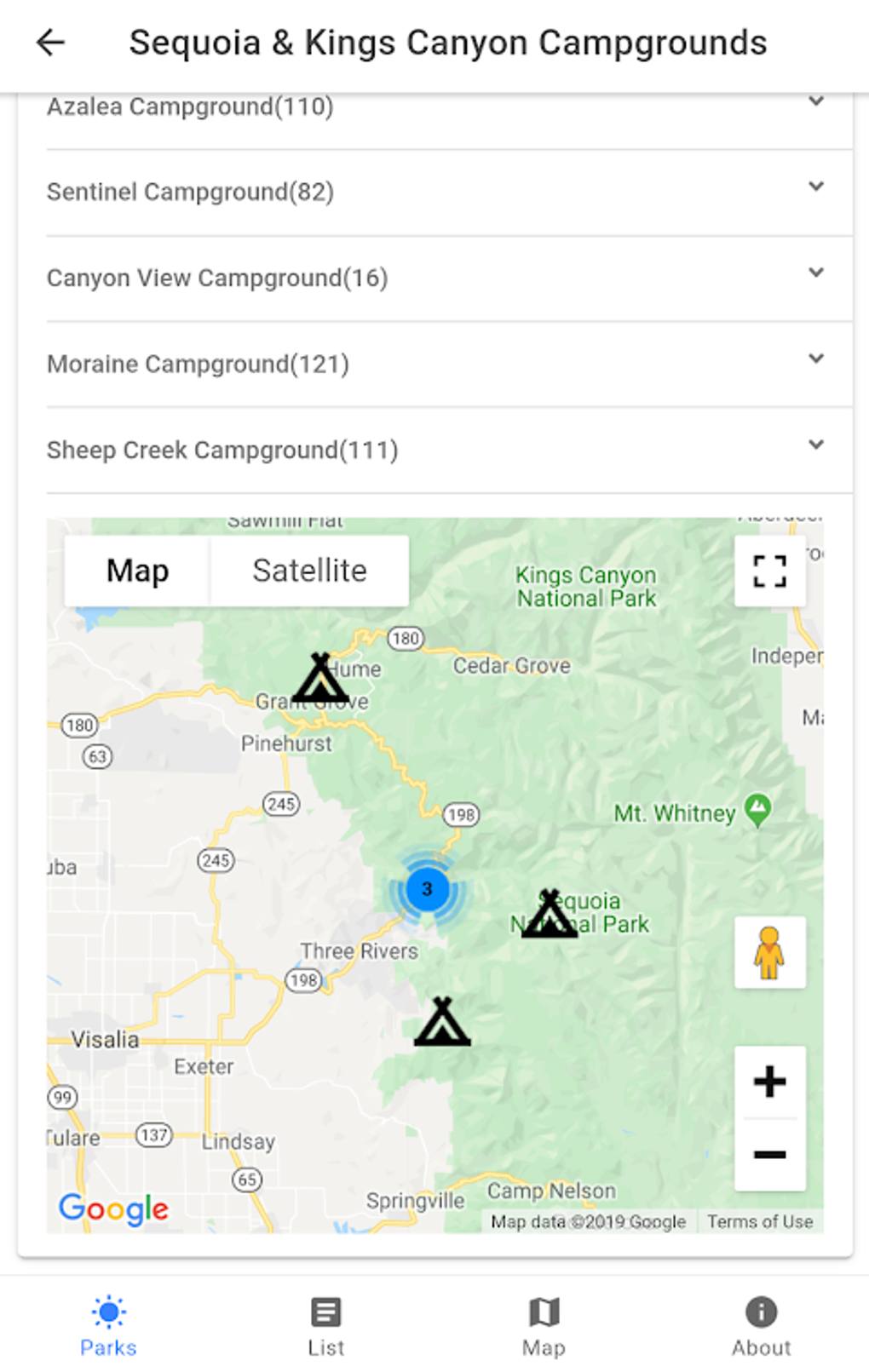This screenshot has height=1372, width=869.
Task: Open the Map tab in bottom navigation
Action: (x=544, y=1325)
